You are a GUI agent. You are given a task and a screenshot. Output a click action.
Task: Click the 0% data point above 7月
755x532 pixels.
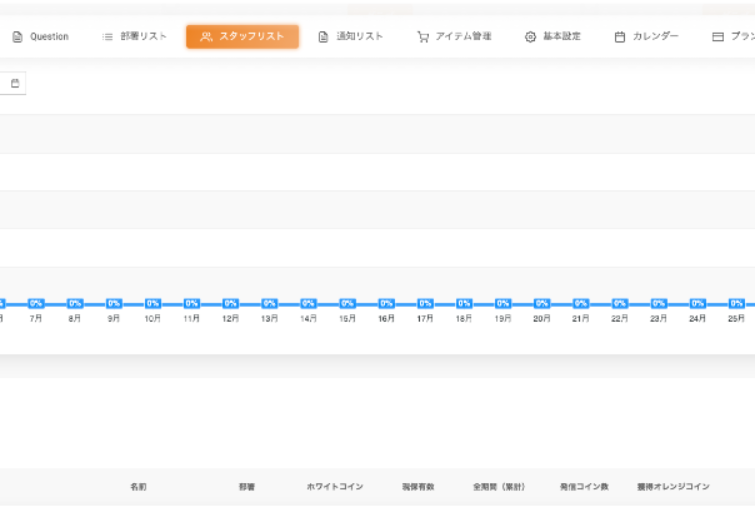click(36, 303)
